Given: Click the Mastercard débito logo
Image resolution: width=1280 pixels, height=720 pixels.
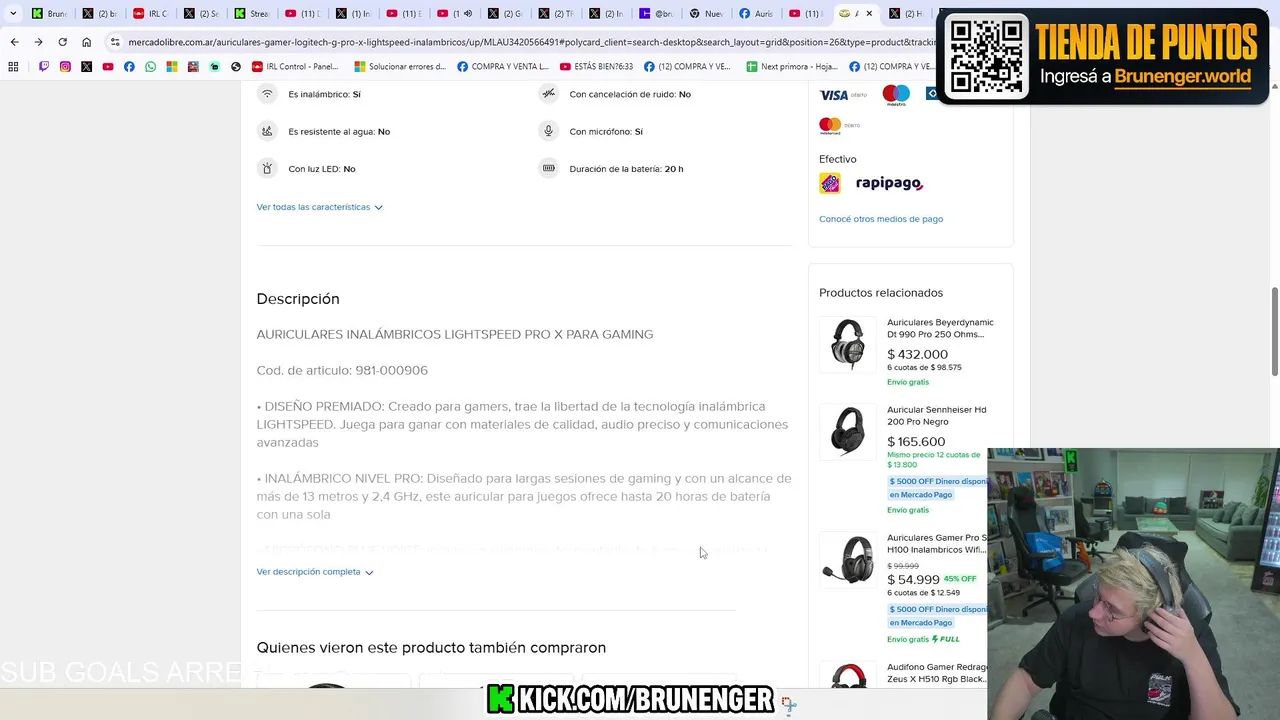Looking at the screenshot, I should tap(839, 126).
